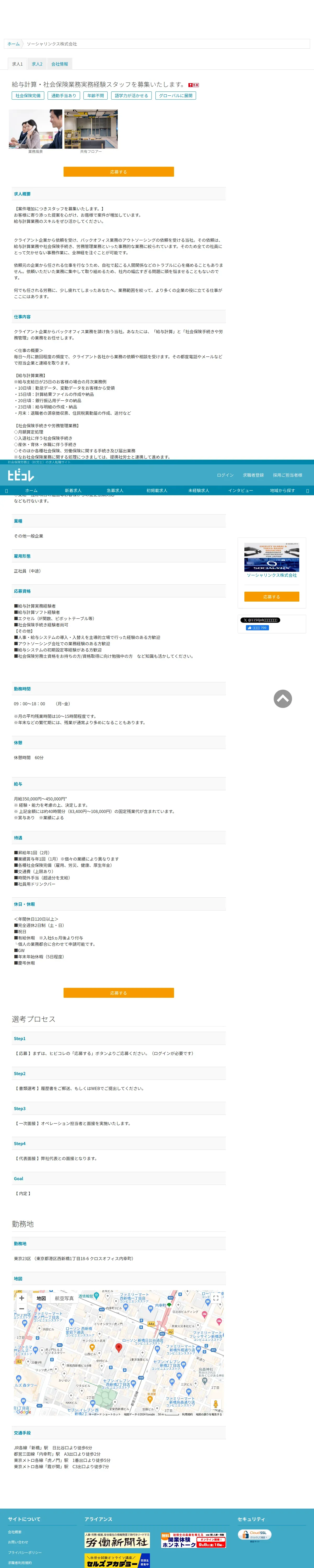
Task: Open the お問い合わせ footer link
Action: [x=18, y=1542]
